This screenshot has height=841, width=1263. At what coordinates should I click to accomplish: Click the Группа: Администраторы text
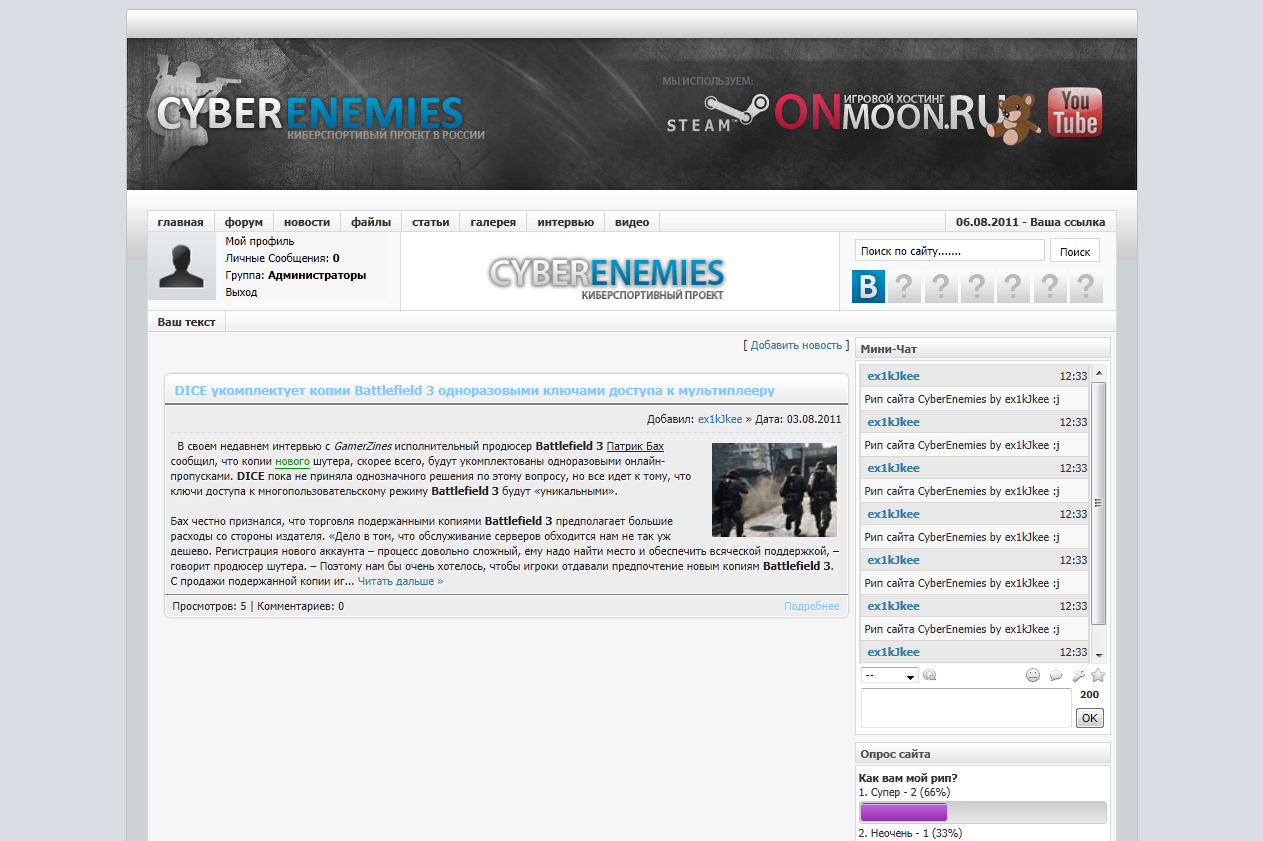click(x=296, y=275)
